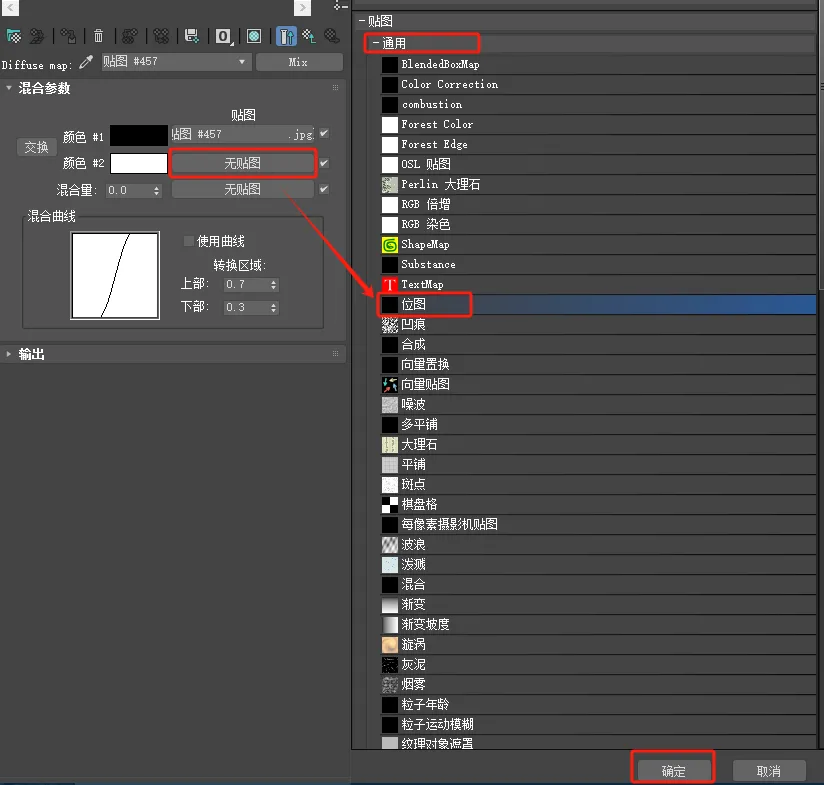
Task: Click the Go to Parent icon
Action: (x=309, y=36)
